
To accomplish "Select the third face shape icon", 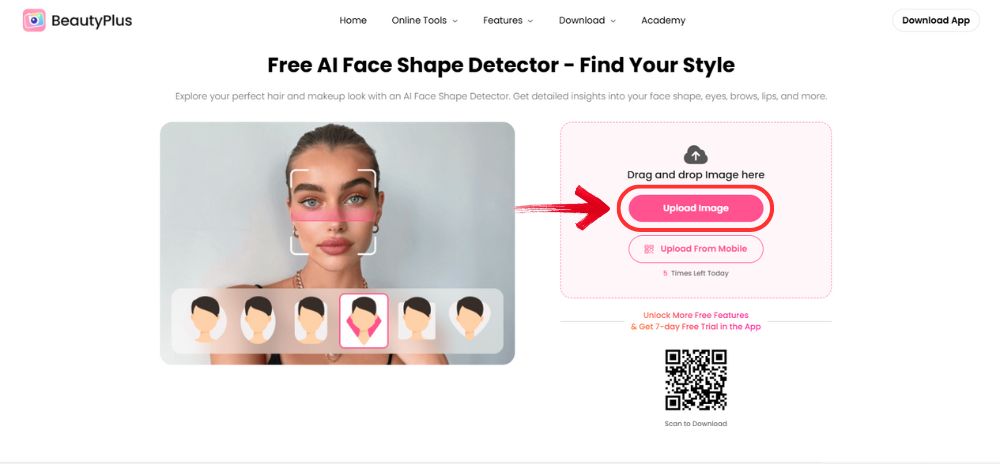I will pyautogui.click(x=311, y=319).
